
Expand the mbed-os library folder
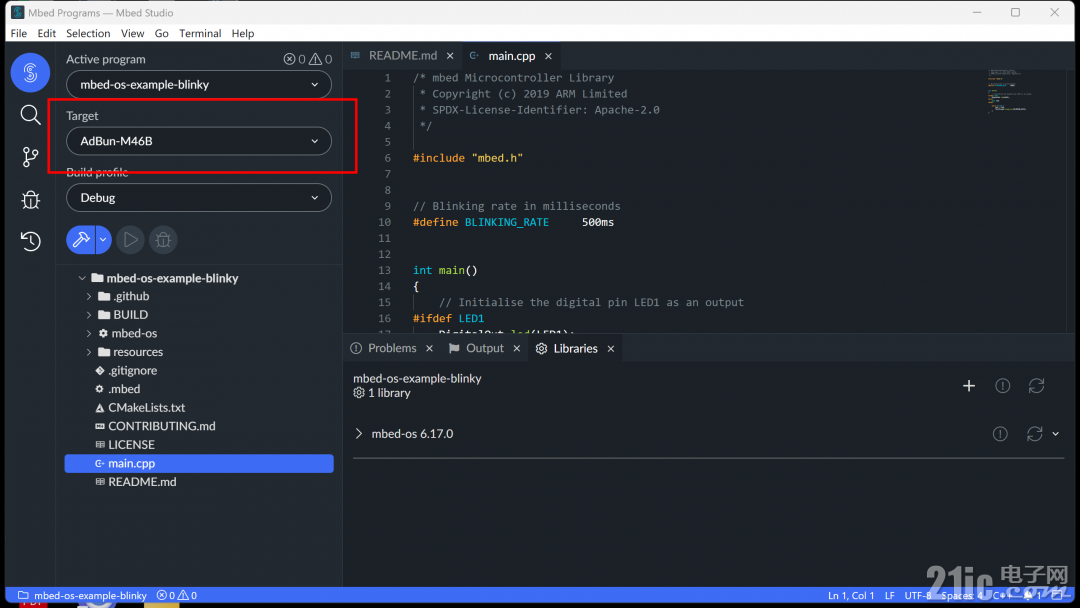[89, 333]
